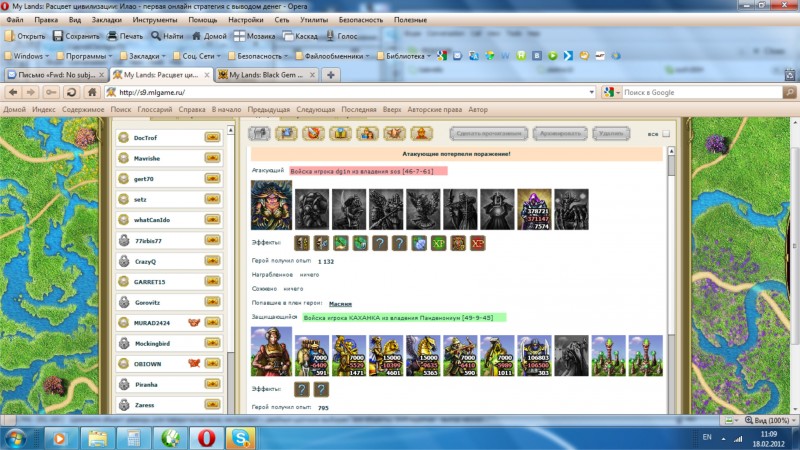Click the Opera icon in the taskbar
The height and width of the screenshot is (450, 800).
pyautogui.click(x=204, y=438)
